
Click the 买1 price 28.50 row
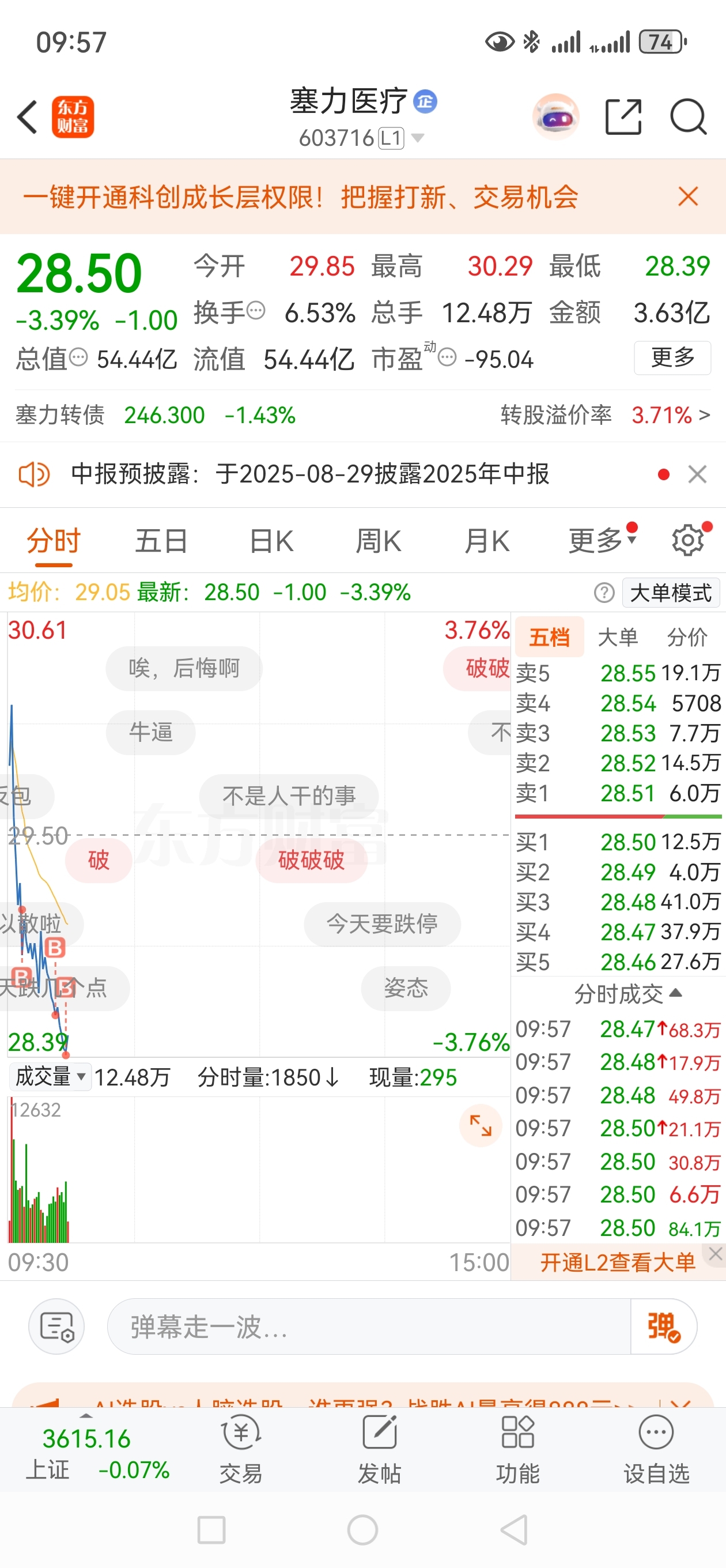(618, 842)
